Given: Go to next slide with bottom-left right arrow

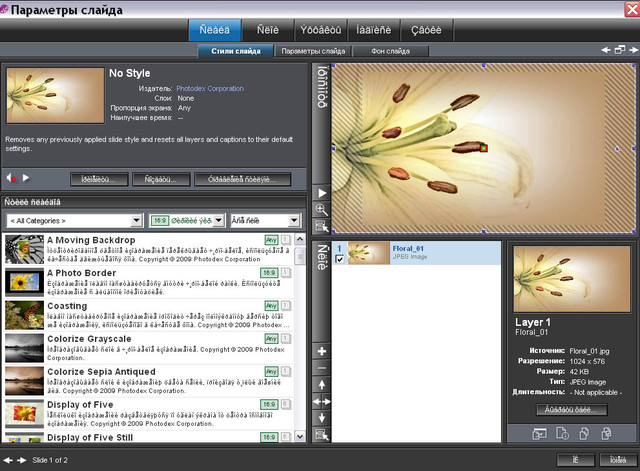Looking at the screenshot, I should [x=22, y=460].
